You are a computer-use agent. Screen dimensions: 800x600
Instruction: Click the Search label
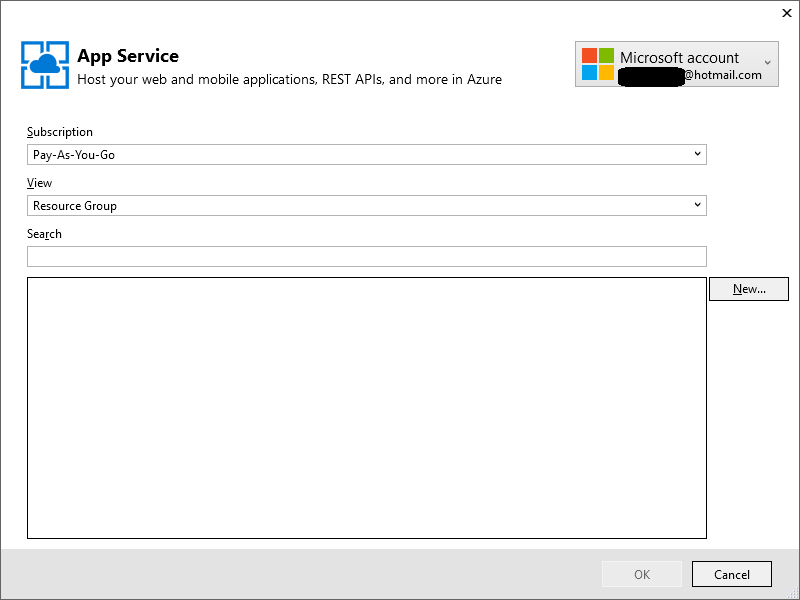44,234
